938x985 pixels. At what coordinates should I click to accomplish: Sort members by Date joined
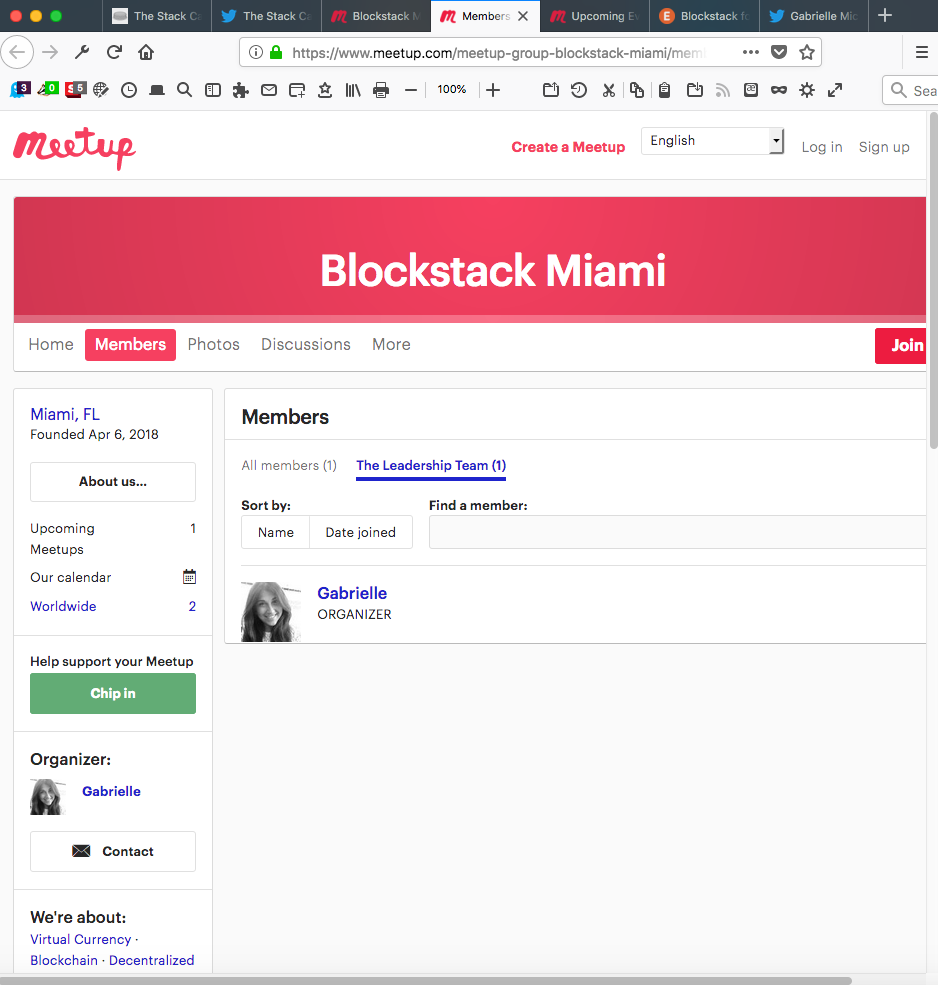click(x=361, y=532)
